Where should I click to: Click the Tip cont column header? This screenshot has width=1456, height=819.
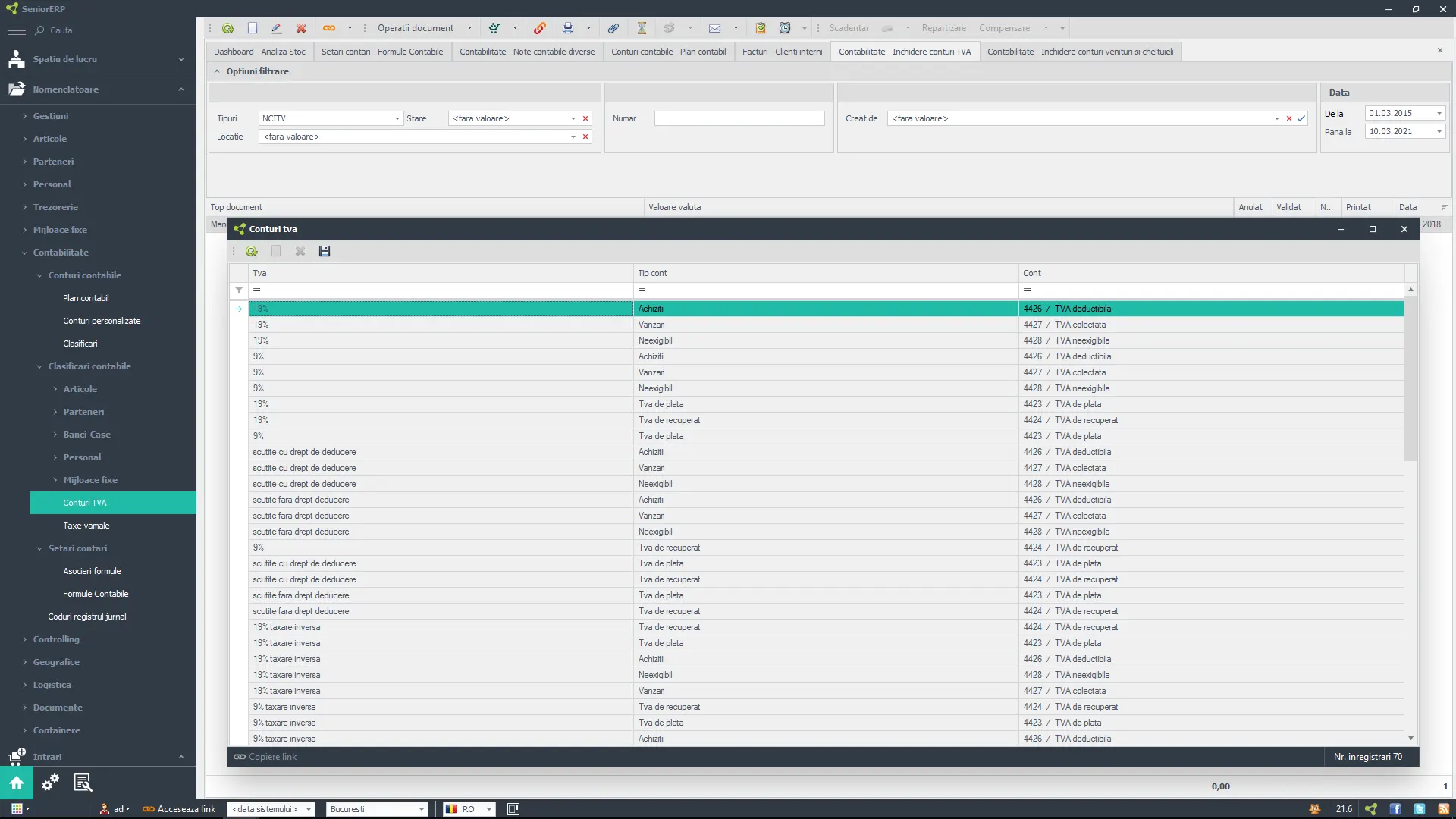[826, 273]
